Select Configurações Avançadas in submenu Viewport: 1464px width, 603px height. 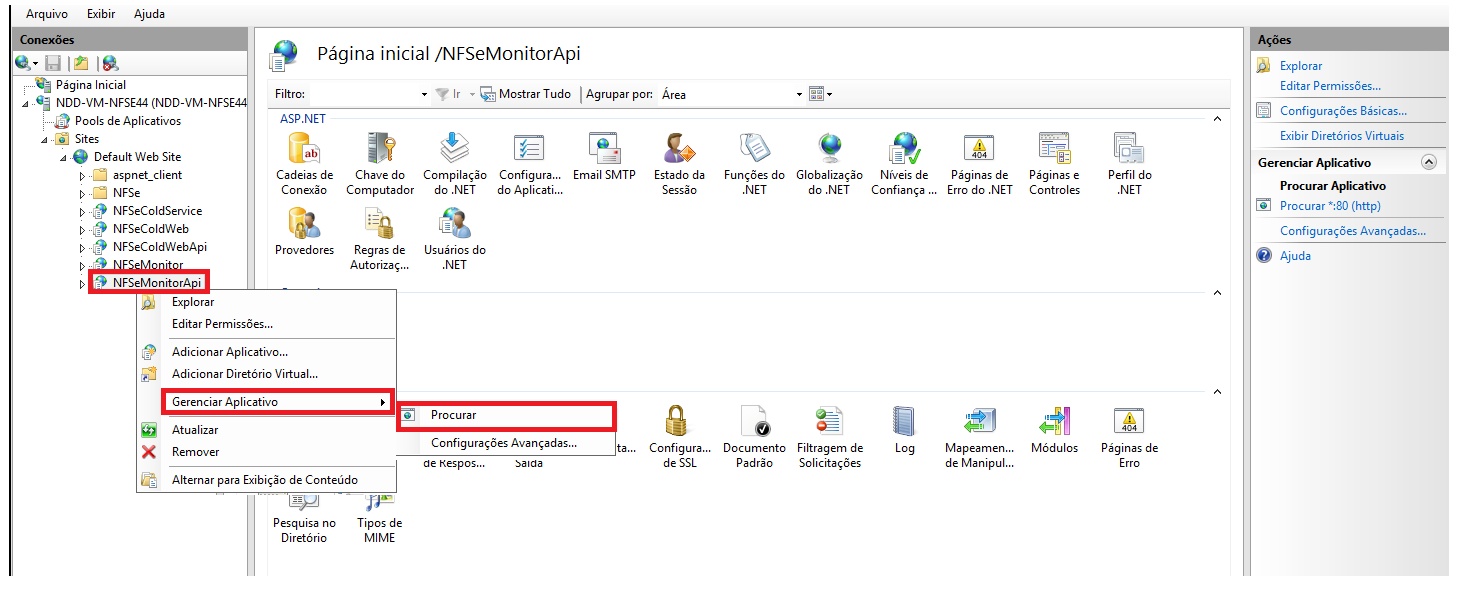(505, 443)
